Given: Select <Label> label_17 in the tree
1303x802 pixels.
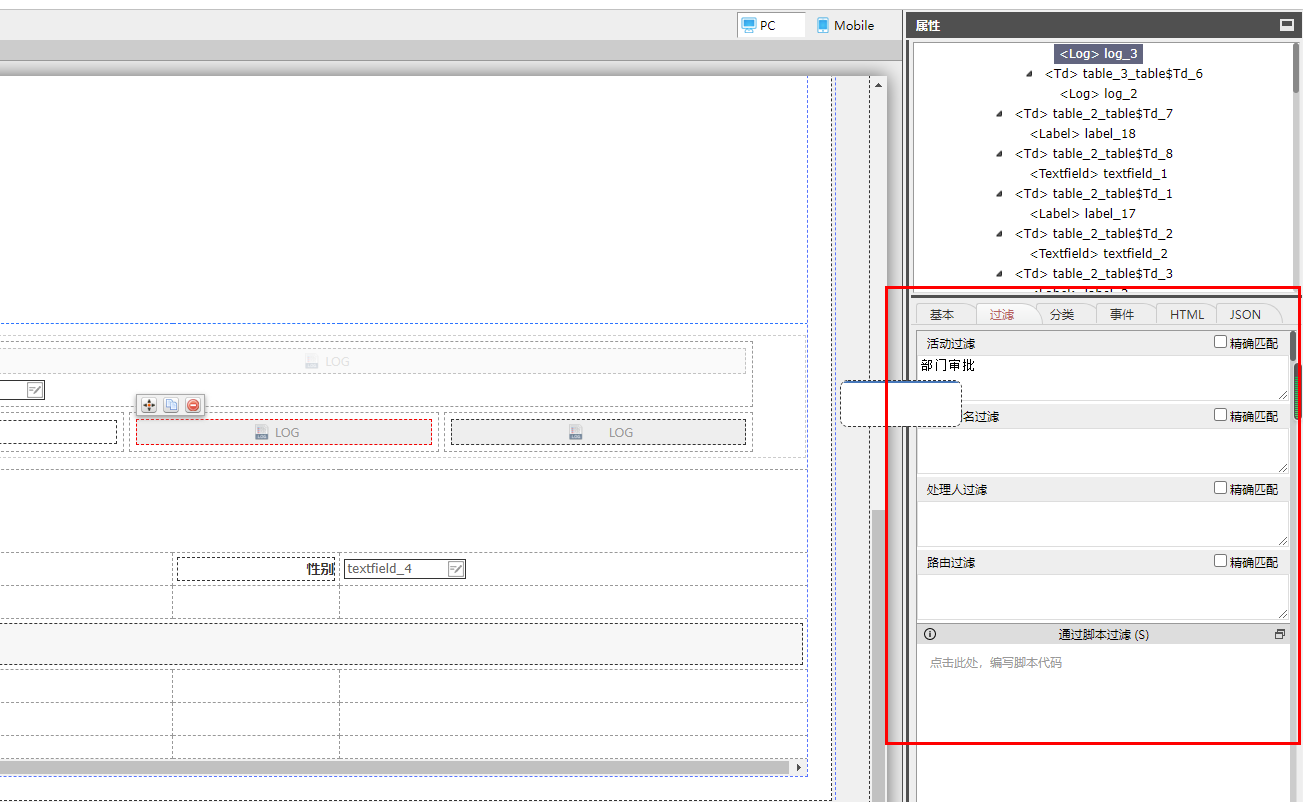Looking at the screenshot, I should click(1083, 214).
